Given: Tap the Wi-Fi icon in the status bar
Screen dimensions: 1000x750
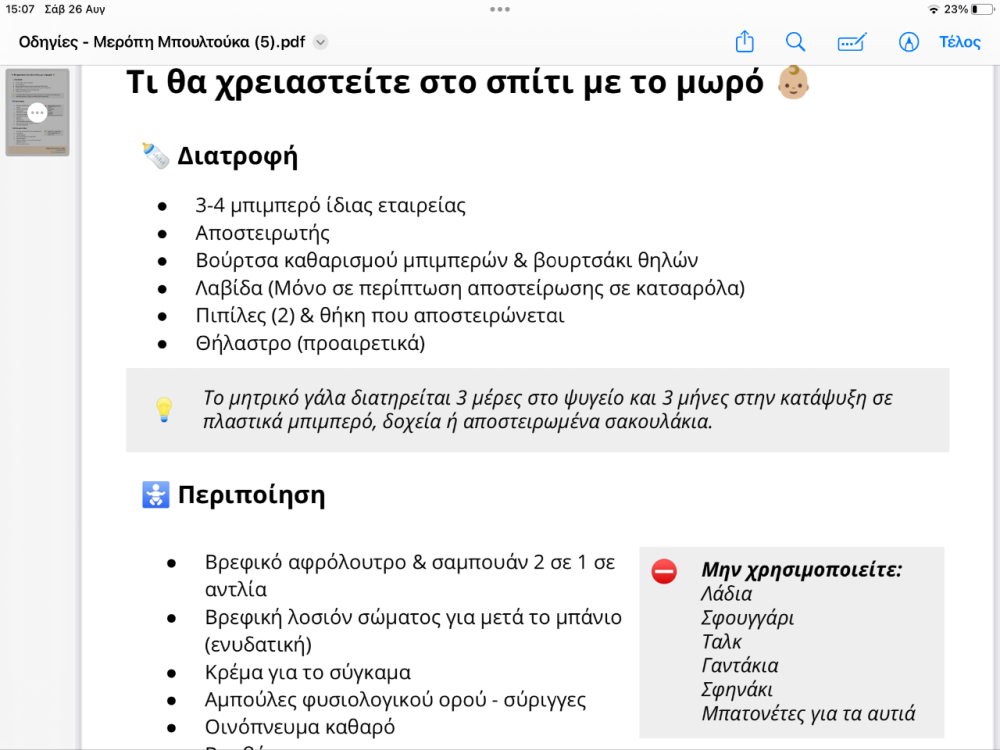Looking at the screenshot, I should click(x=933, y=9).
